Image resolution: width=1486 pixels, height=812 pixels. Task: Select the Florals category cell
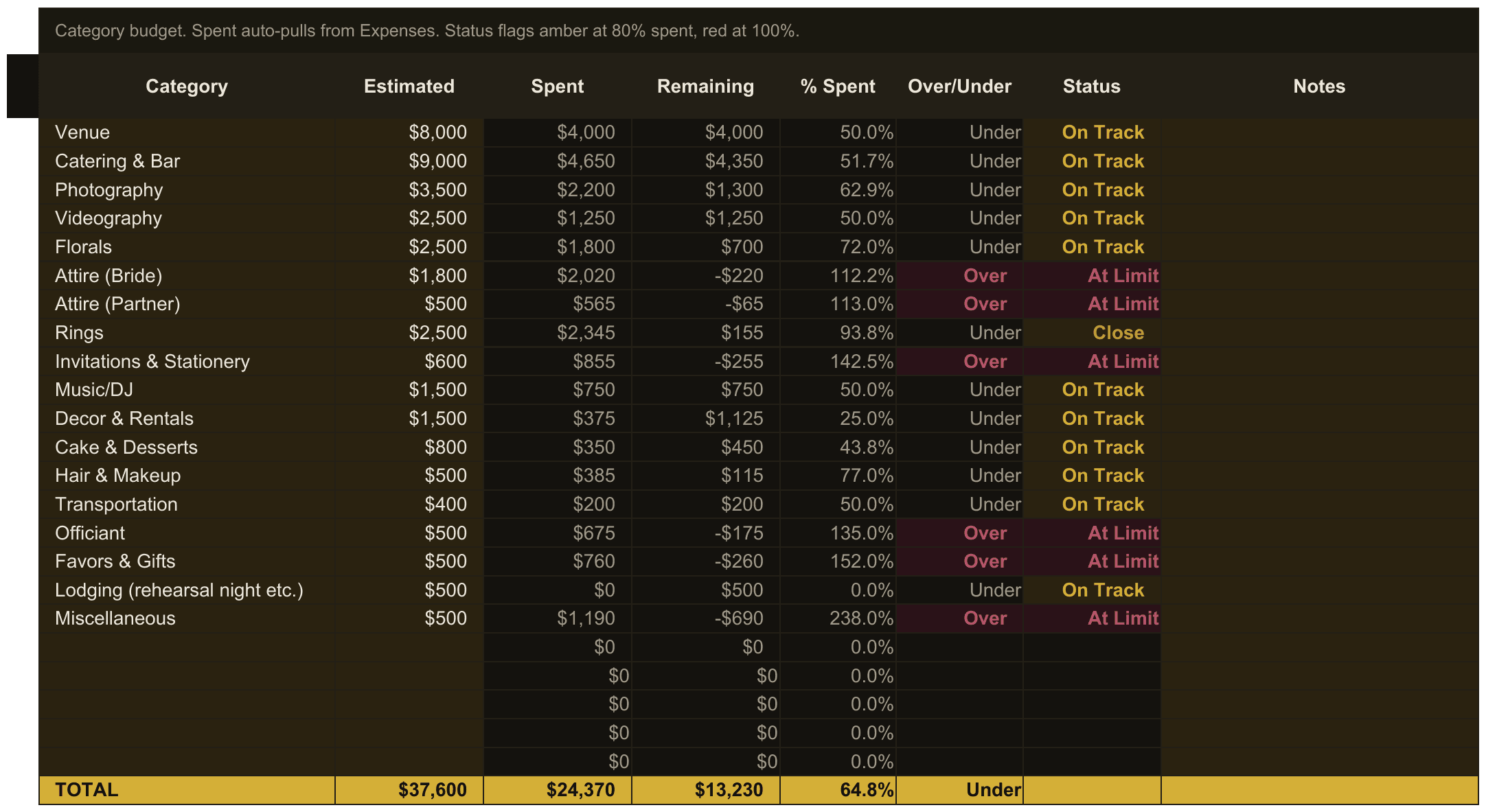click(187, 247)
